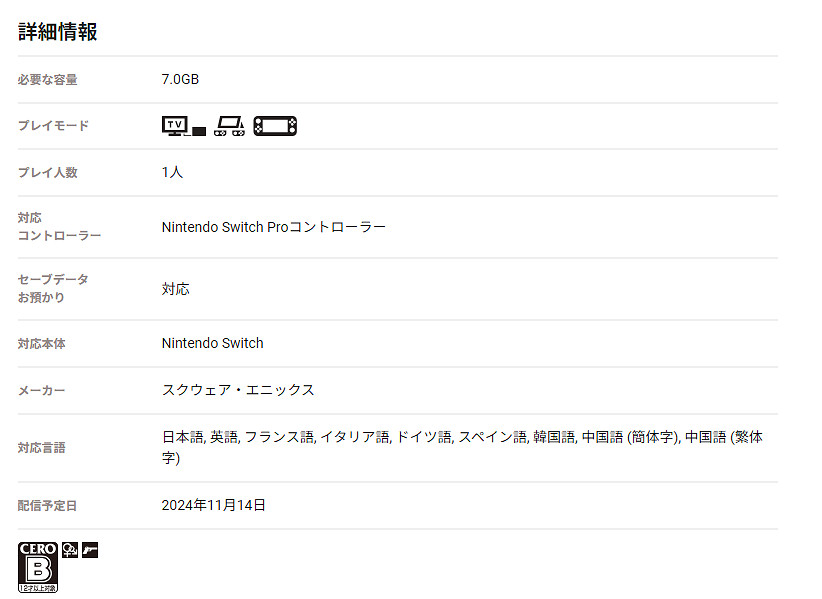Screen dimensions: 822x599
Task: Click the 必要な容量 row label
Action: [47, 80]
